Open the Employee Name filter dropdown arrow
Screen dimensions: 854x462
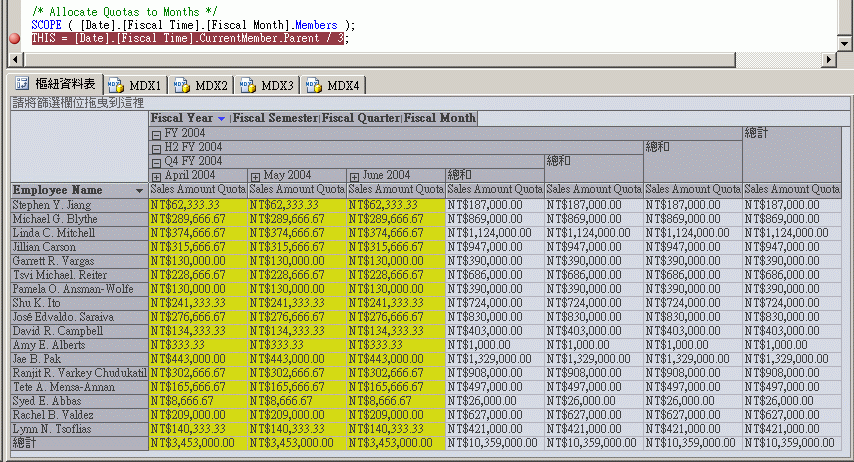pos(139,191)
